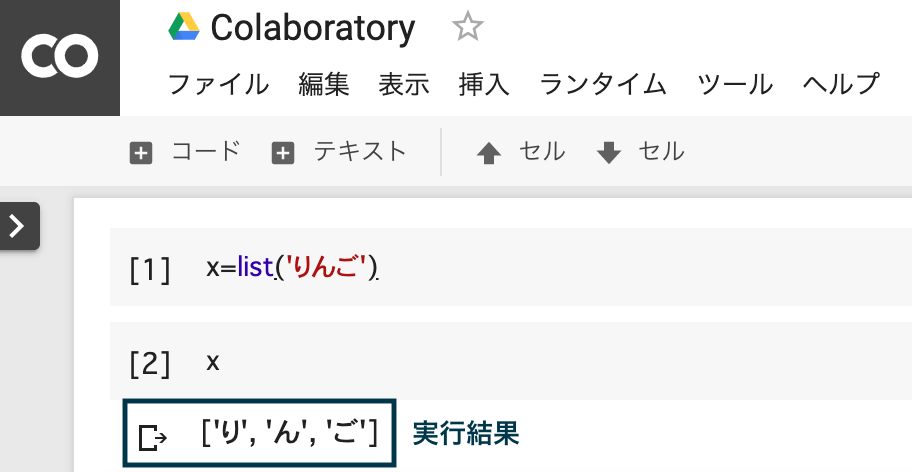
Task: Move cell down with arrow icon
Action: 609,154
